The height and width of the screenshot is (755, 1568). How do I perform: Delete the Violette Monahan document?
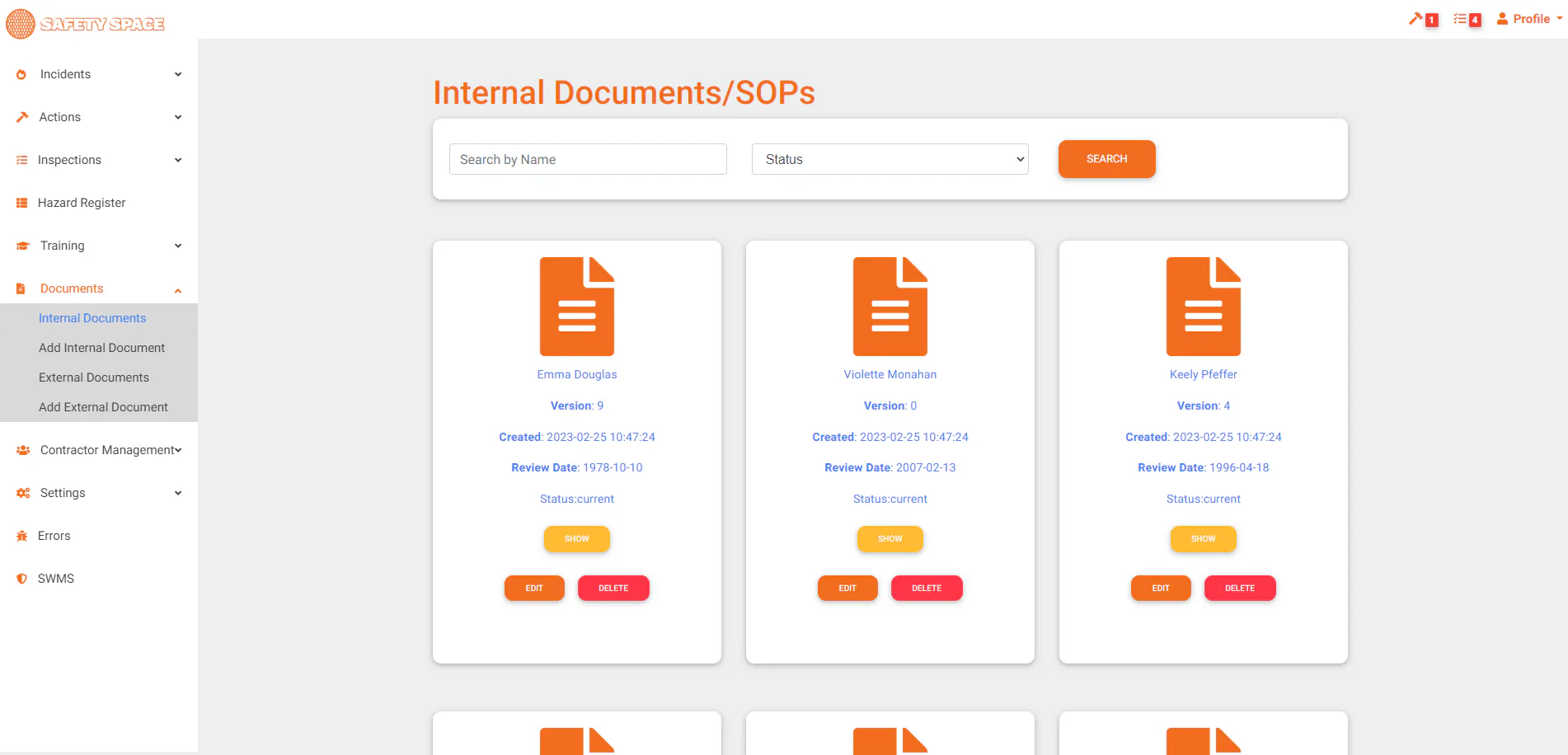tap(927, 588)
